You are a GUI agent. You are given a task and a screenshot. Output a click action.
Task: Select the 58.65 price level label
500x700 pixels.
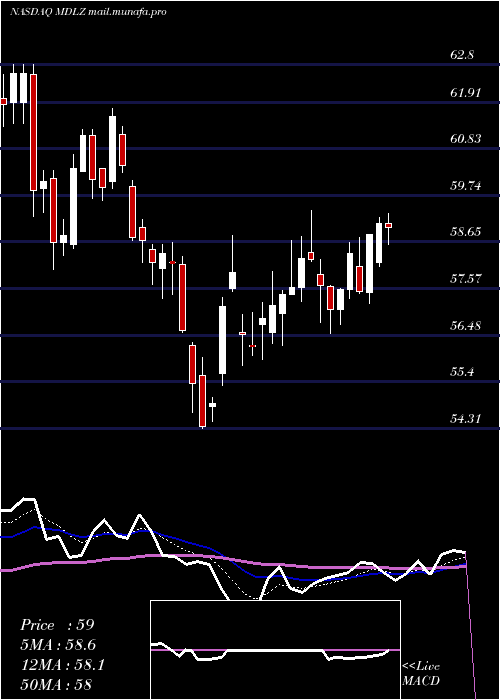pos(466,232)
